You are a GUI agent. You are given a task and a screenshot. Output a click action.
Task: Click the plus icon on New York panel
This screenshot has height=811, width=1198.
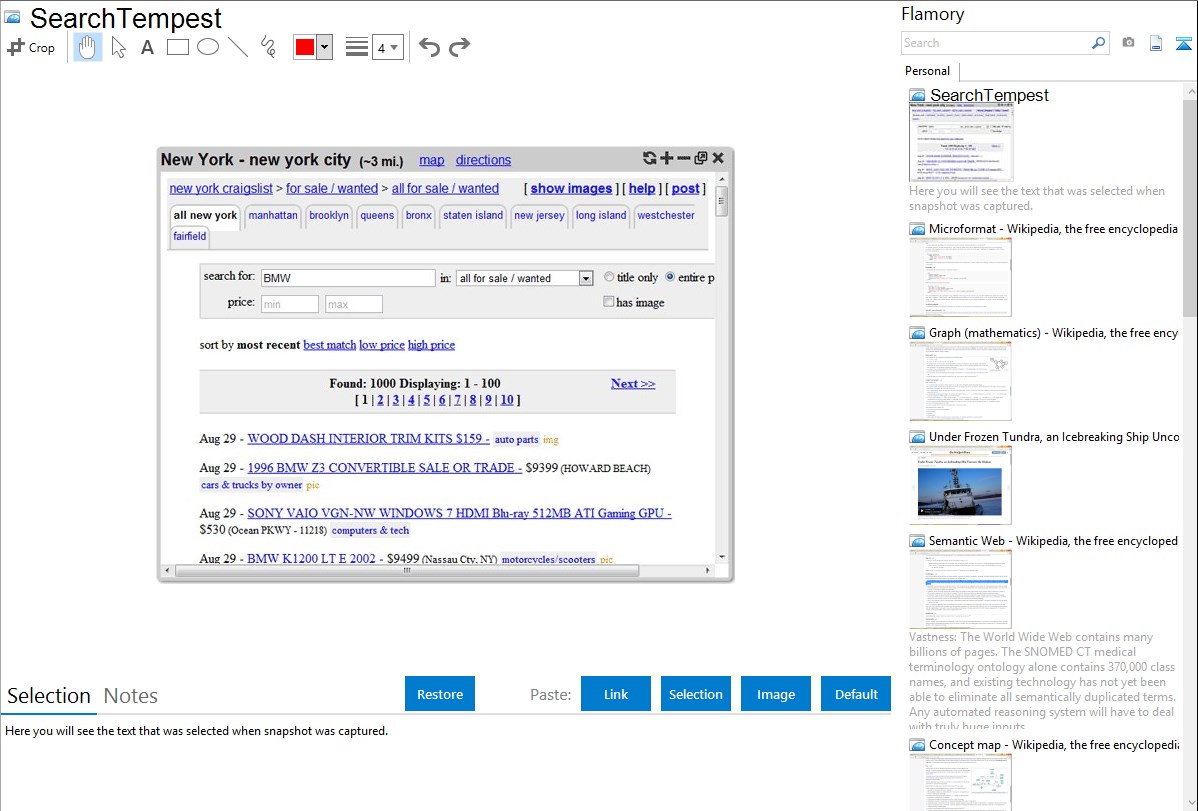coord(667,158)
